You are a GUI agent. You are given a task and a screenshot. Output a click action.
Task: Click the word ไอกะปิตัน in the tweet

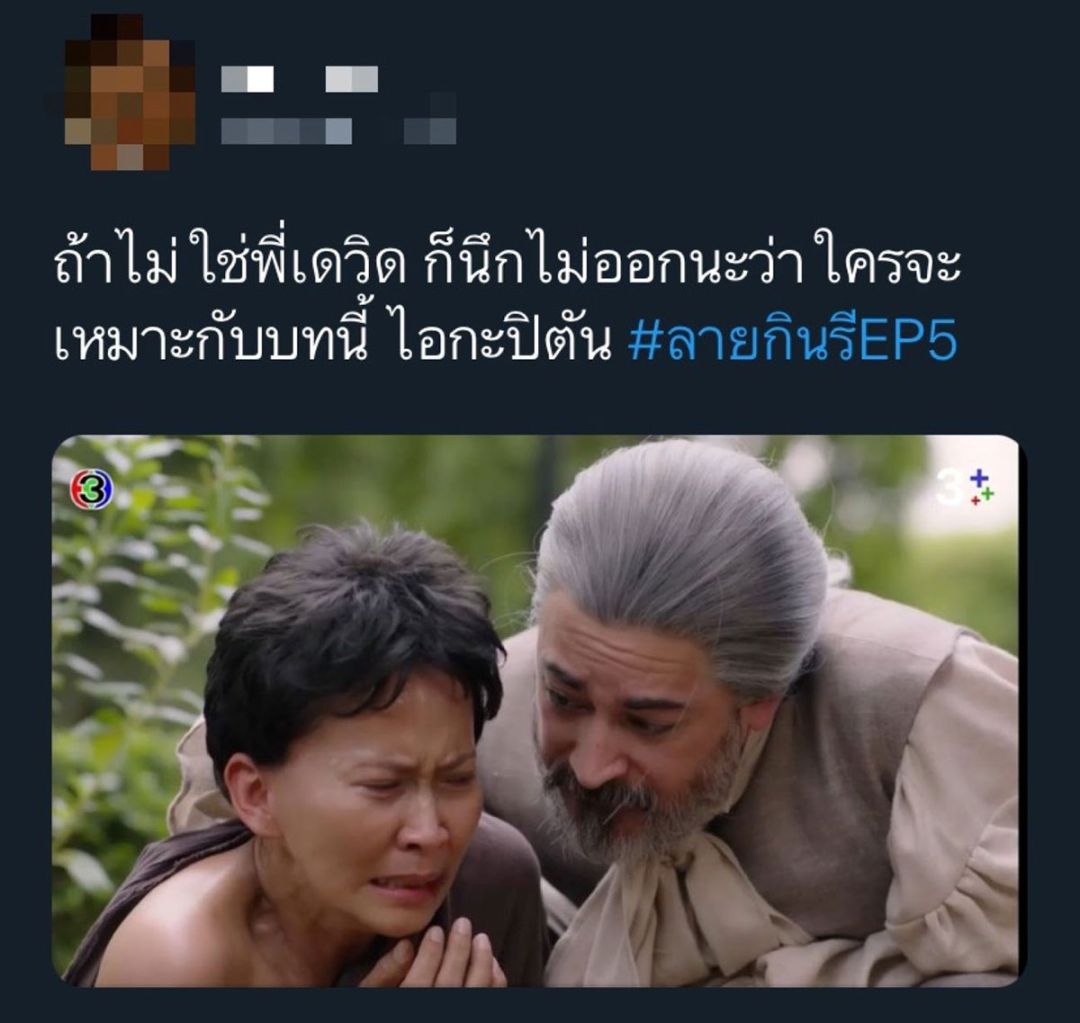tap(505, 340)
